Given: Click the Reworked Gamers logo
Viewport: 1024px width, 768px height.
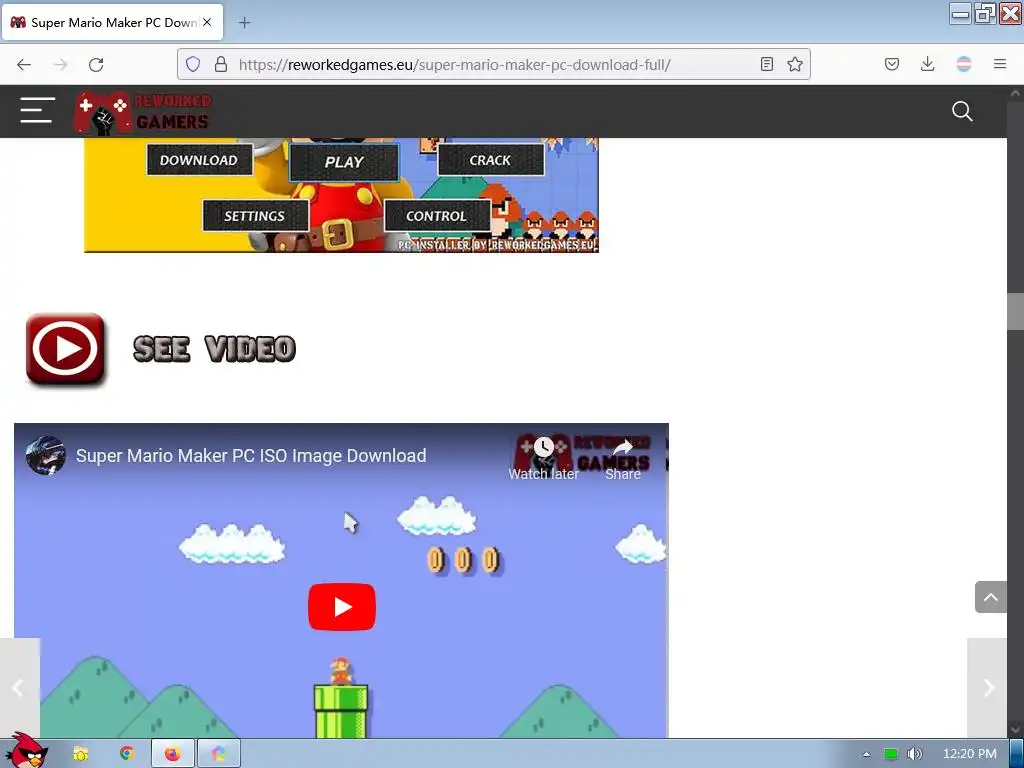Looking at the screenshot, I should click(142, 113).
